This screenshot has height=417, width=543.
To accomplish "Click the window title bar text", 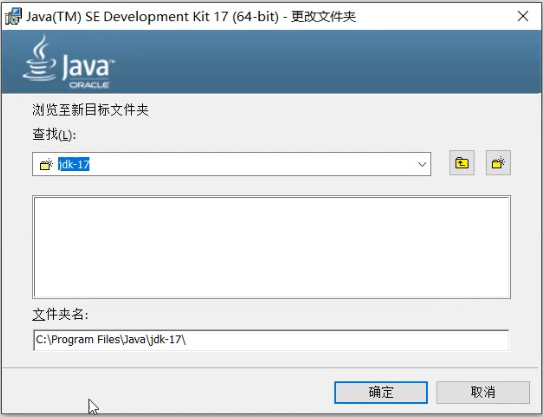I will (191, 16).
